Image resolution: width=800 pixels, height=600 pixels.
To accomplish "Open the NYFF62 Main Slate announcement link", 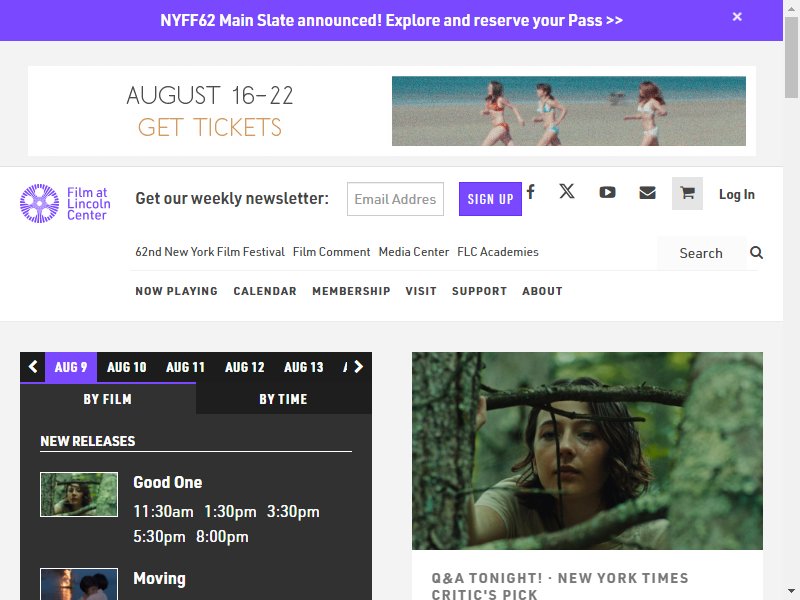I will 391,20.
